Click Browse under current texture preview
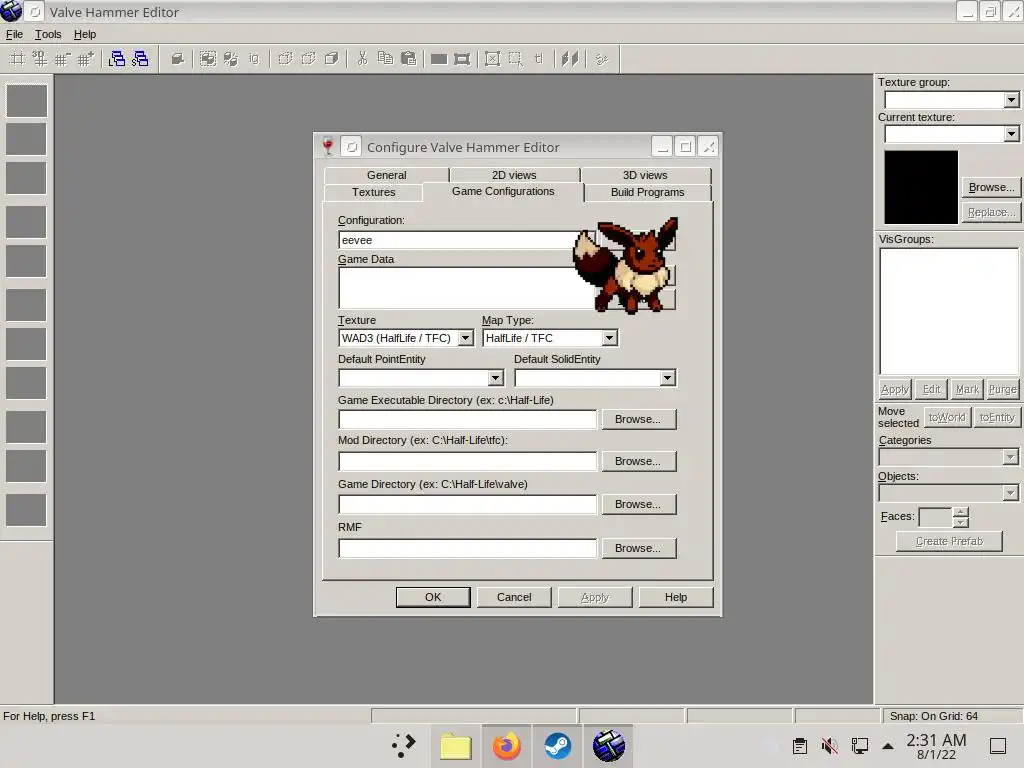Image resolution: width=1024 pixels, height=768 pixels. (x=991, y=187)
